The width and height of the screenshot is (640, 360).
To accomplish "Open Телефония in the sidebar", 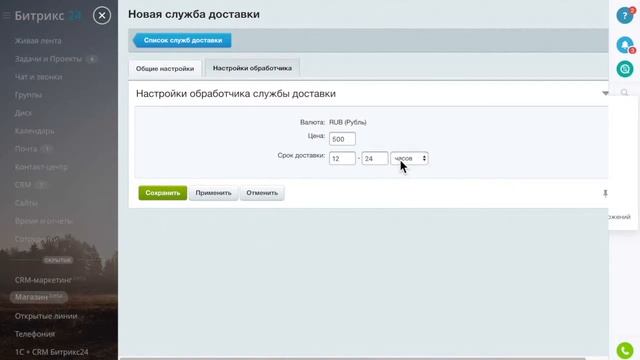I will tap(35, 334).
